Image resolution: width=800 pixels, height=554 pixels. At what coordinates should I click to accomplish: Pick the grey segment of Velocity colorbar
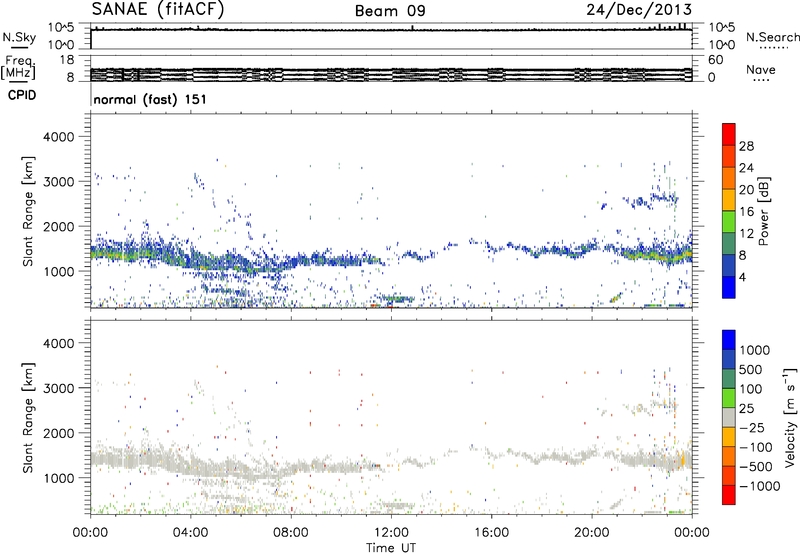coord(729,417)
